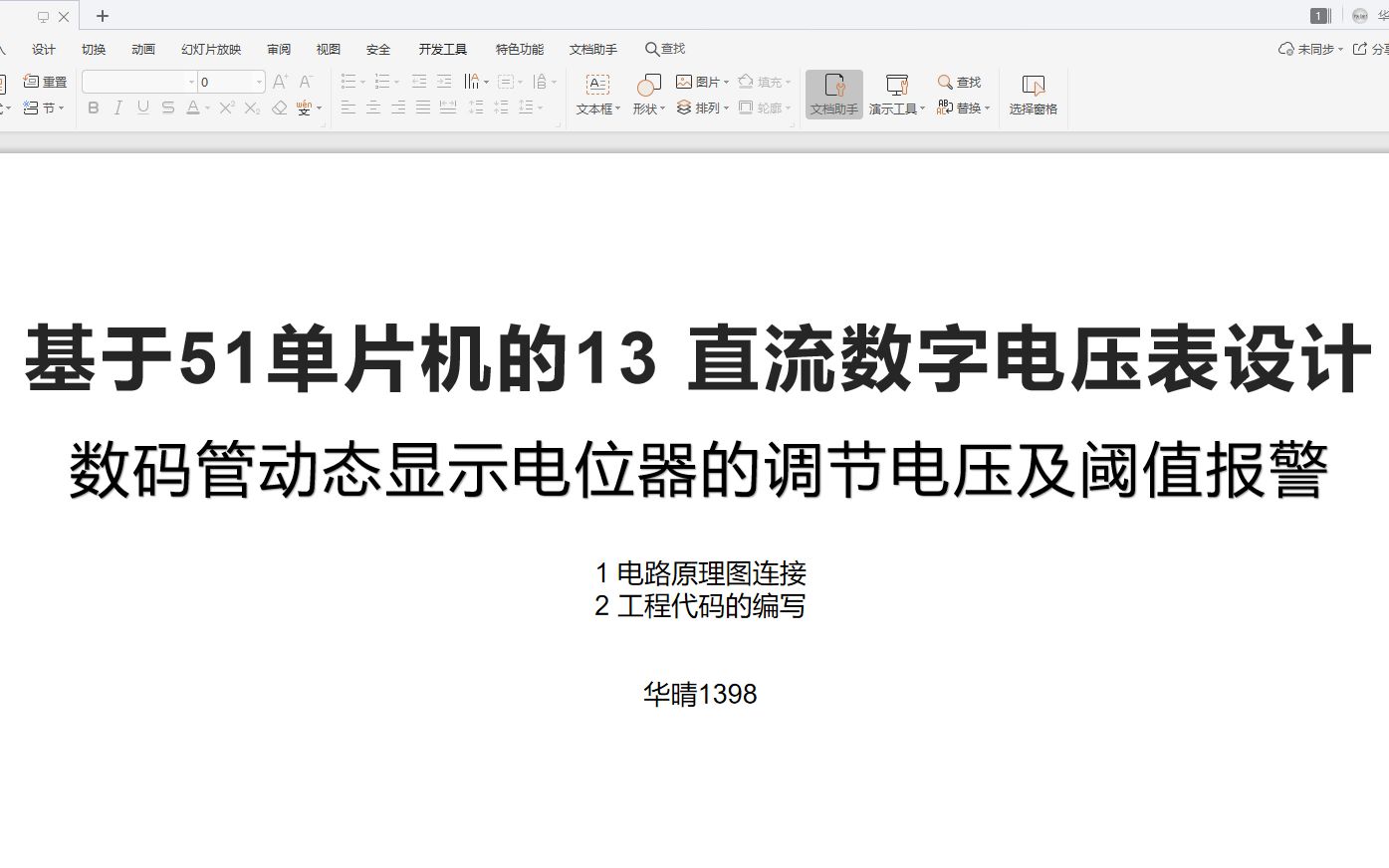Click the 文档助手 ribbon button

(834, 95)
